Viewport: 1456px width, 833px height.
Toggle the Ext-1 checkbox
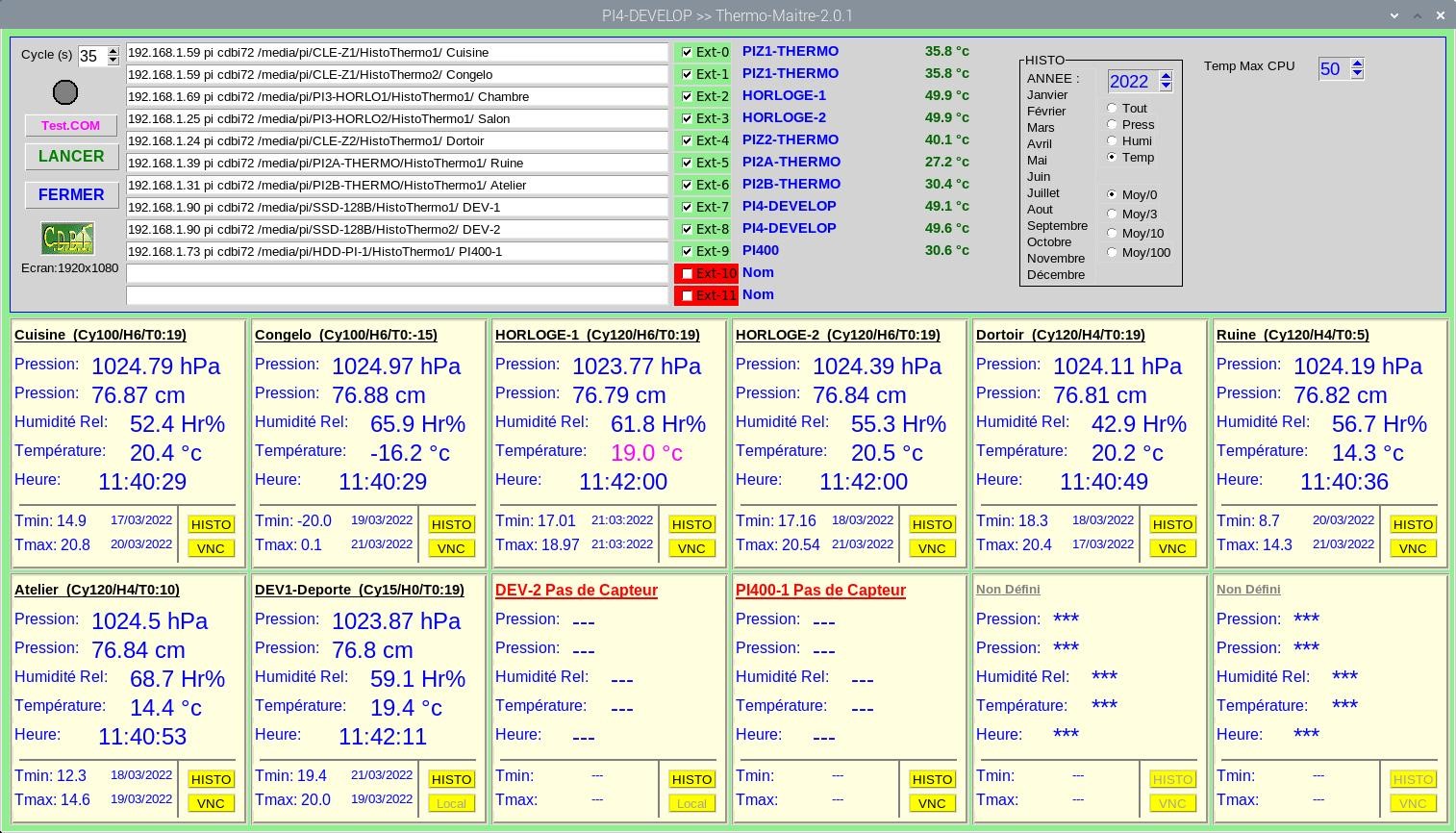tap(687, 74)
